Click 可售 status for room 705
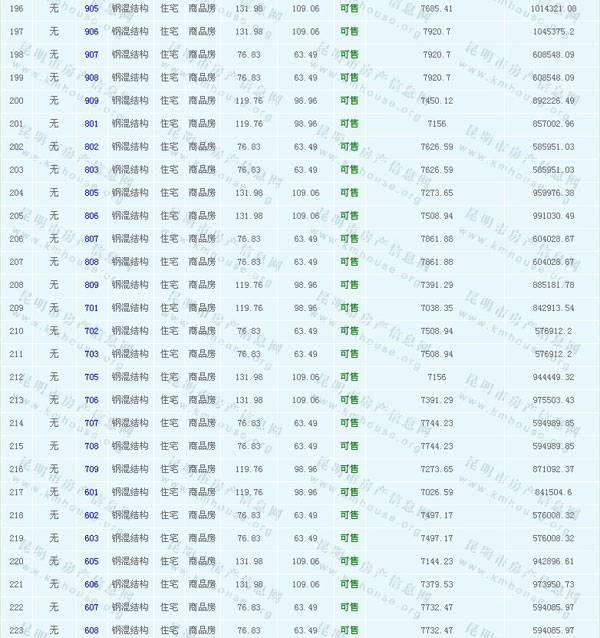This screenshot has width=600, height=638. 349,377
